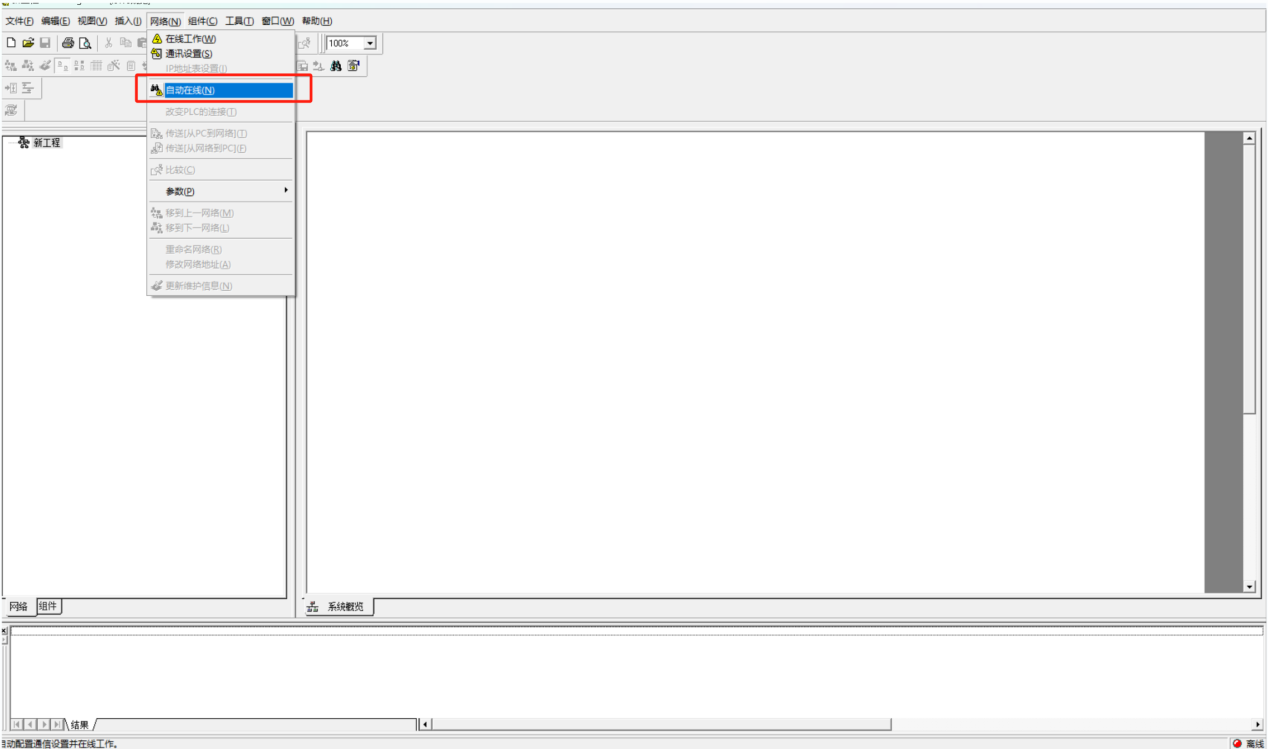Choose 在线工作(W) from the menu
Image resolution: width=1268 pixels, height=749 pixels.
[221, 39]
